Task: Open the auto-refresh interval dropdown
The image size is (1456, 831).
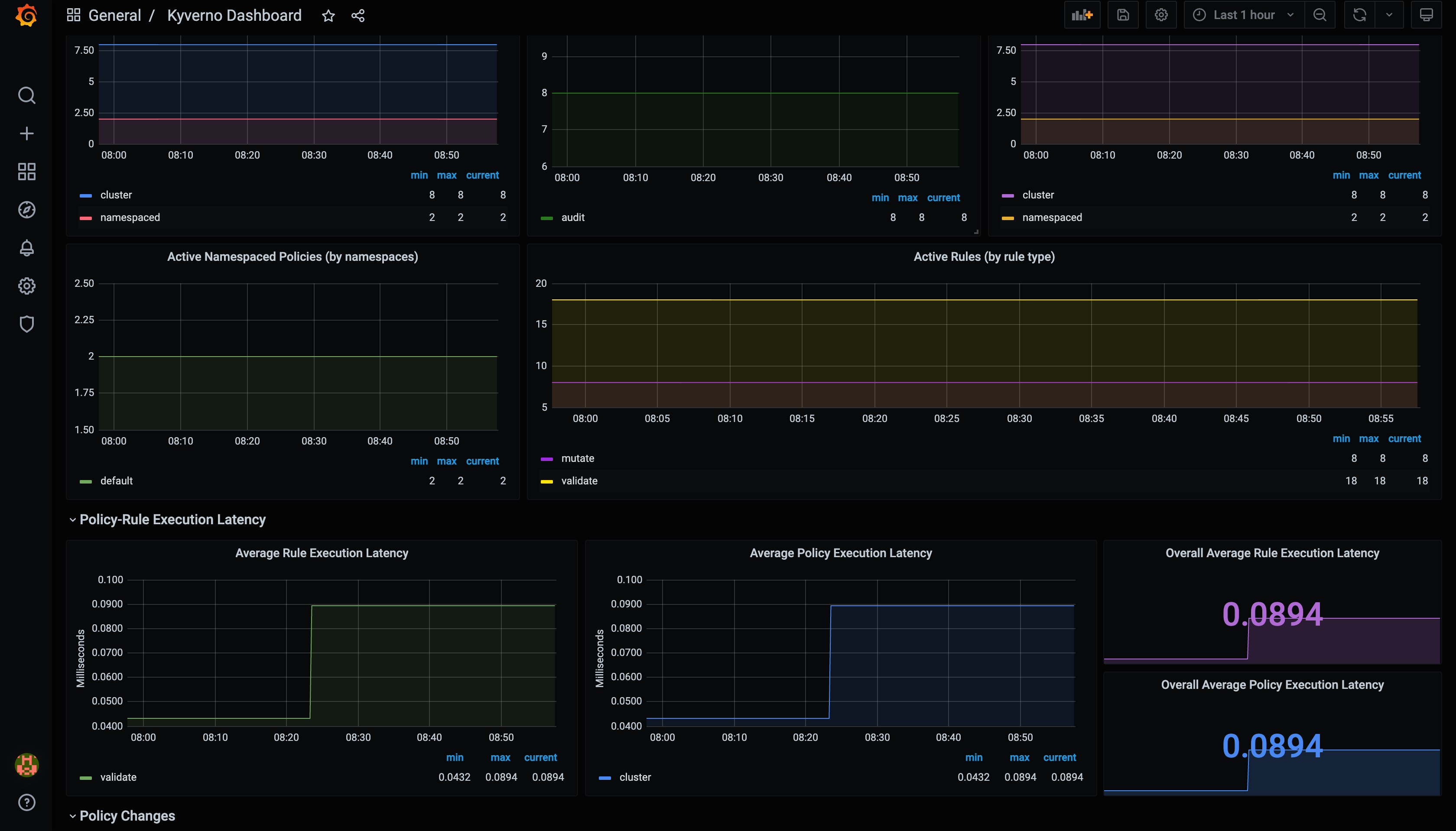Action: point(1389,14)
